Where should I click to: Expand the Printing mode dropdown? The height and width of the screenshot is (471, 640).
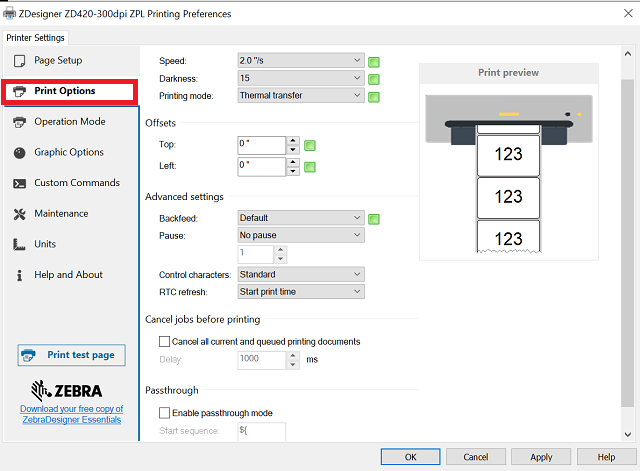(x=300, y=96)
